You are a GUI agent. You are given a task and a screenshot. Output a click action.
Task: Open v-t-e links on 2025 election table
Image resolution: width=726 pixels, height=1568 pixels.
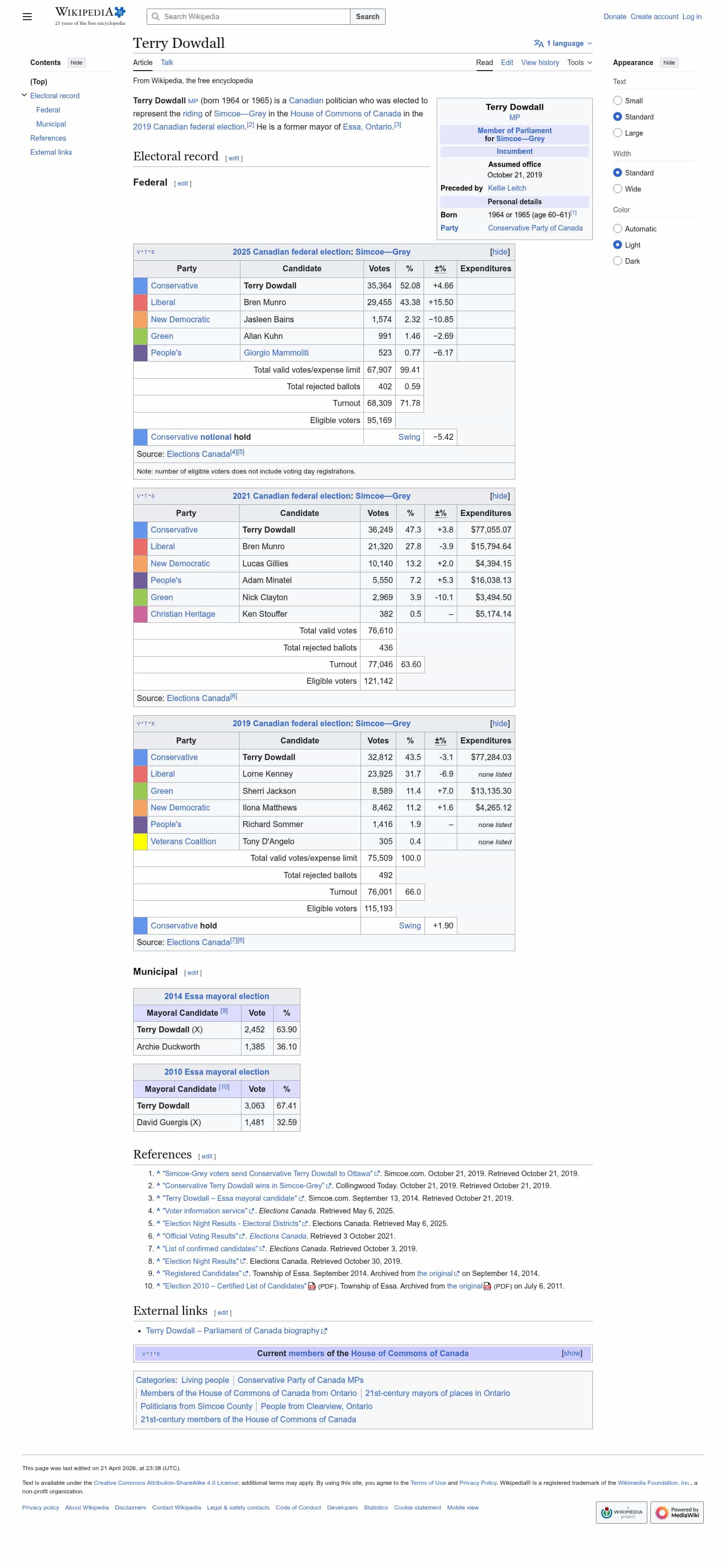click(x=145, y=252)
